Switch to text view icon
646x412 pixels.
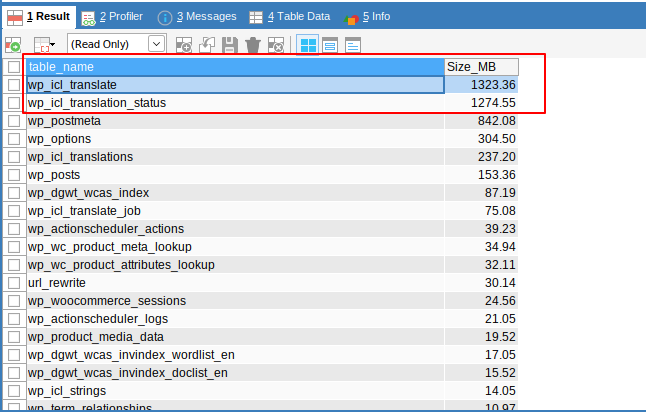(353, 44)
